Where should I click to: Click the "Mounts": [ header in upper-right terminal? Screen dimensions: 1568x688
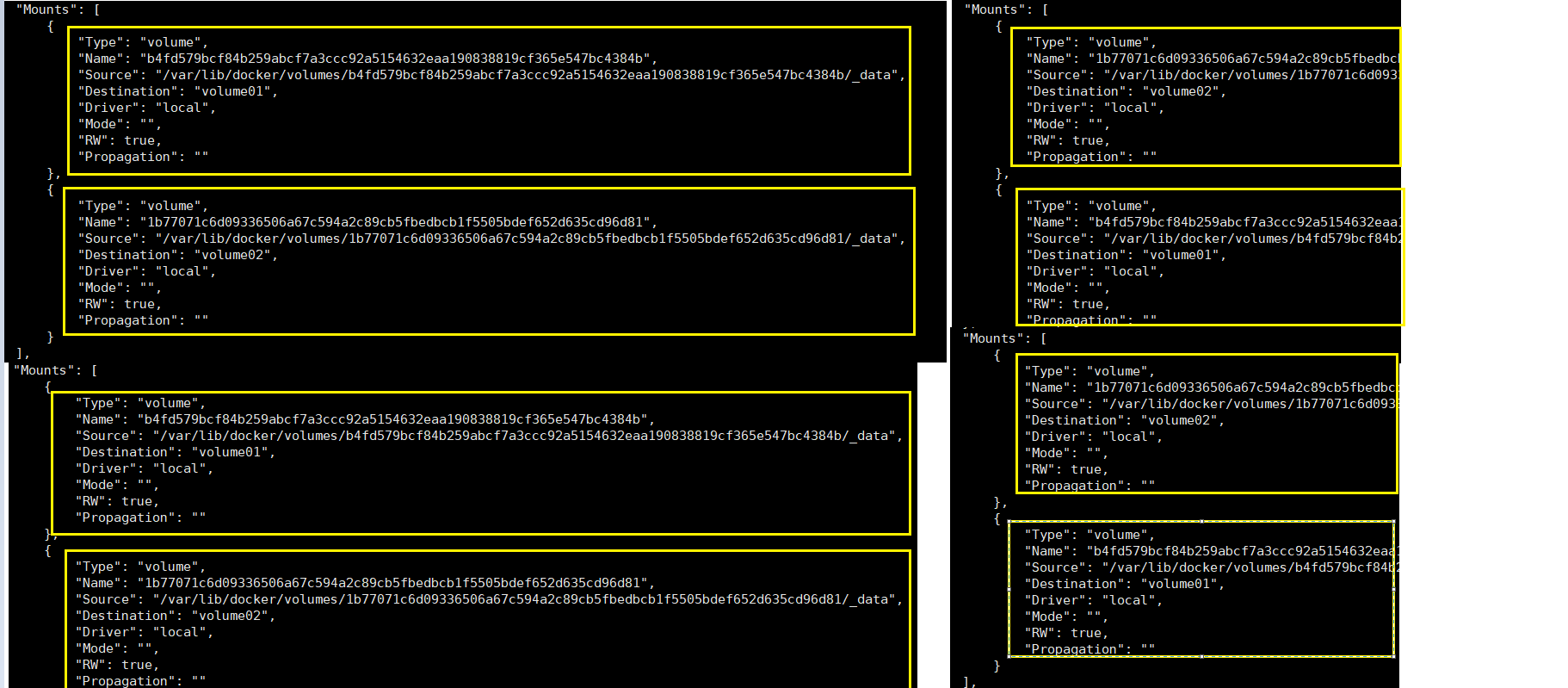click(x=1006, y=9)
